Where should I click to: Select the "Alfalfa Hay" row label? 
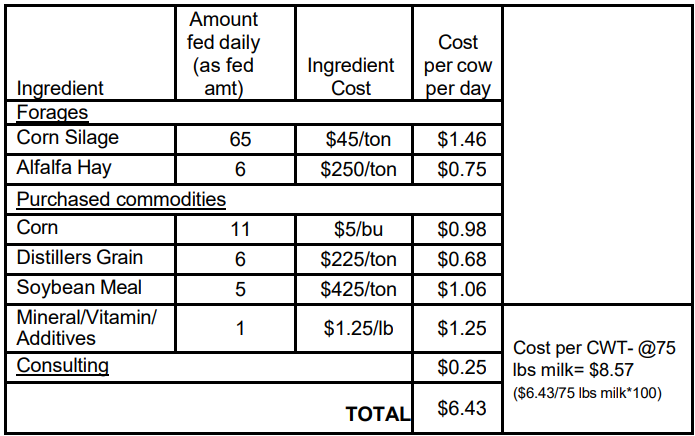click(63, 168)
